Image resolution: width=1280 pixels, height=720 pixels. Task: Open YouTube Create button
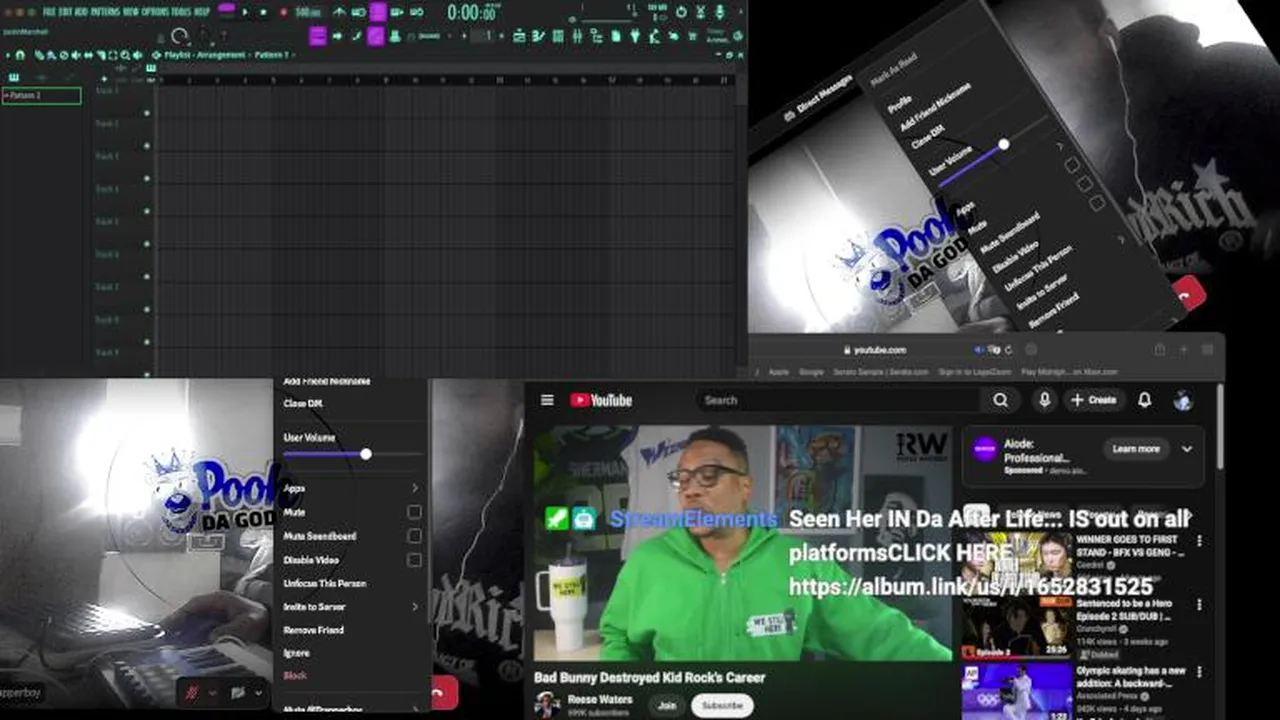click(1093, 400)
